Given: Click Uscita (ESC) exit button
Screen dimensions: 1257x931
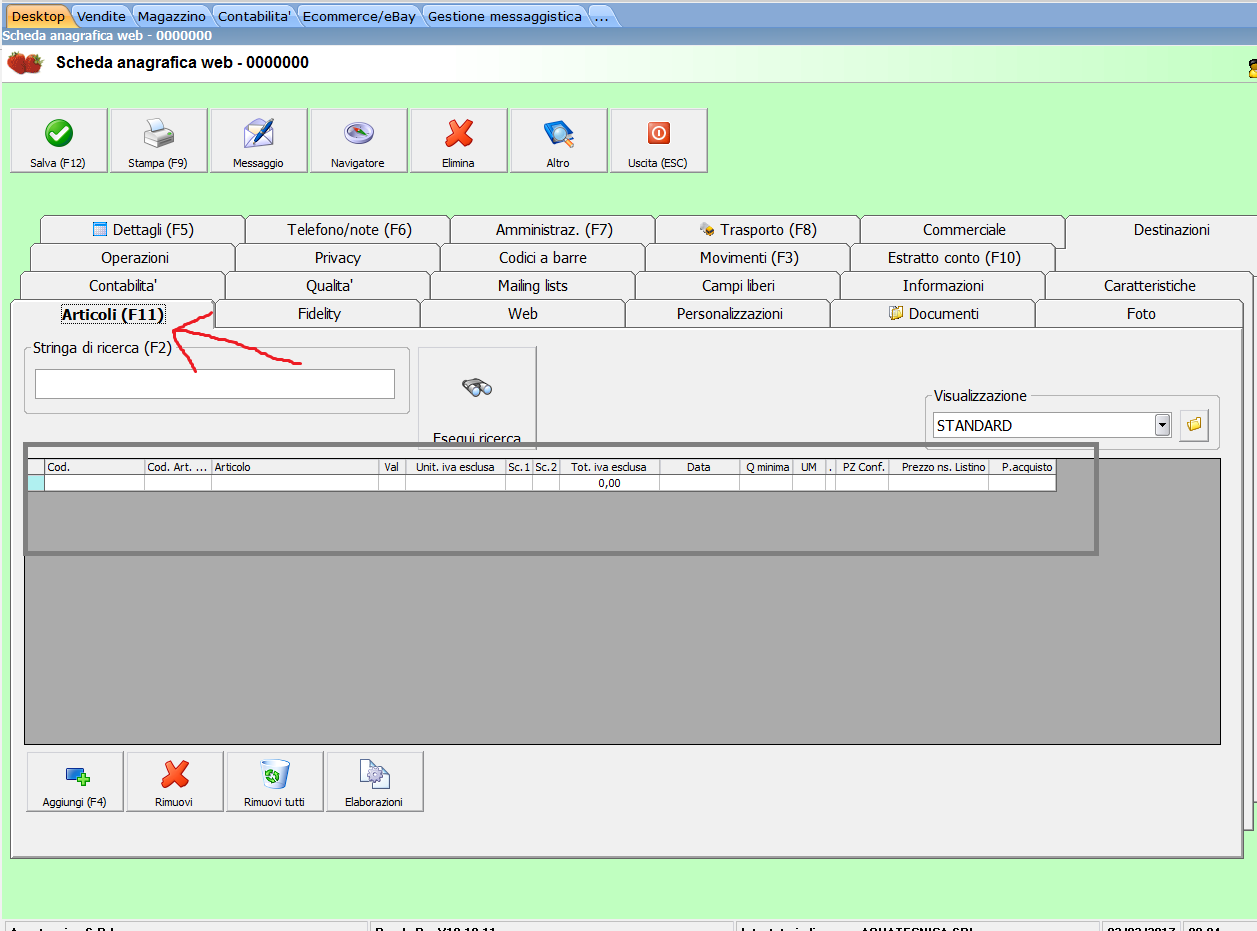Looking at the screenshot, I should click(x=659, y=141).
